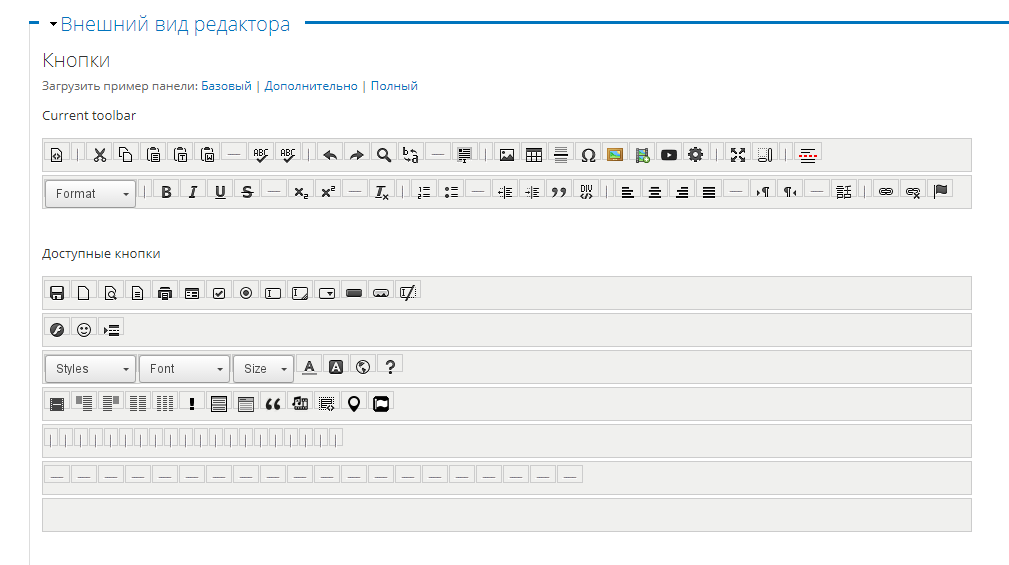Click the Flash icon in available buttons

click(57, 329)
